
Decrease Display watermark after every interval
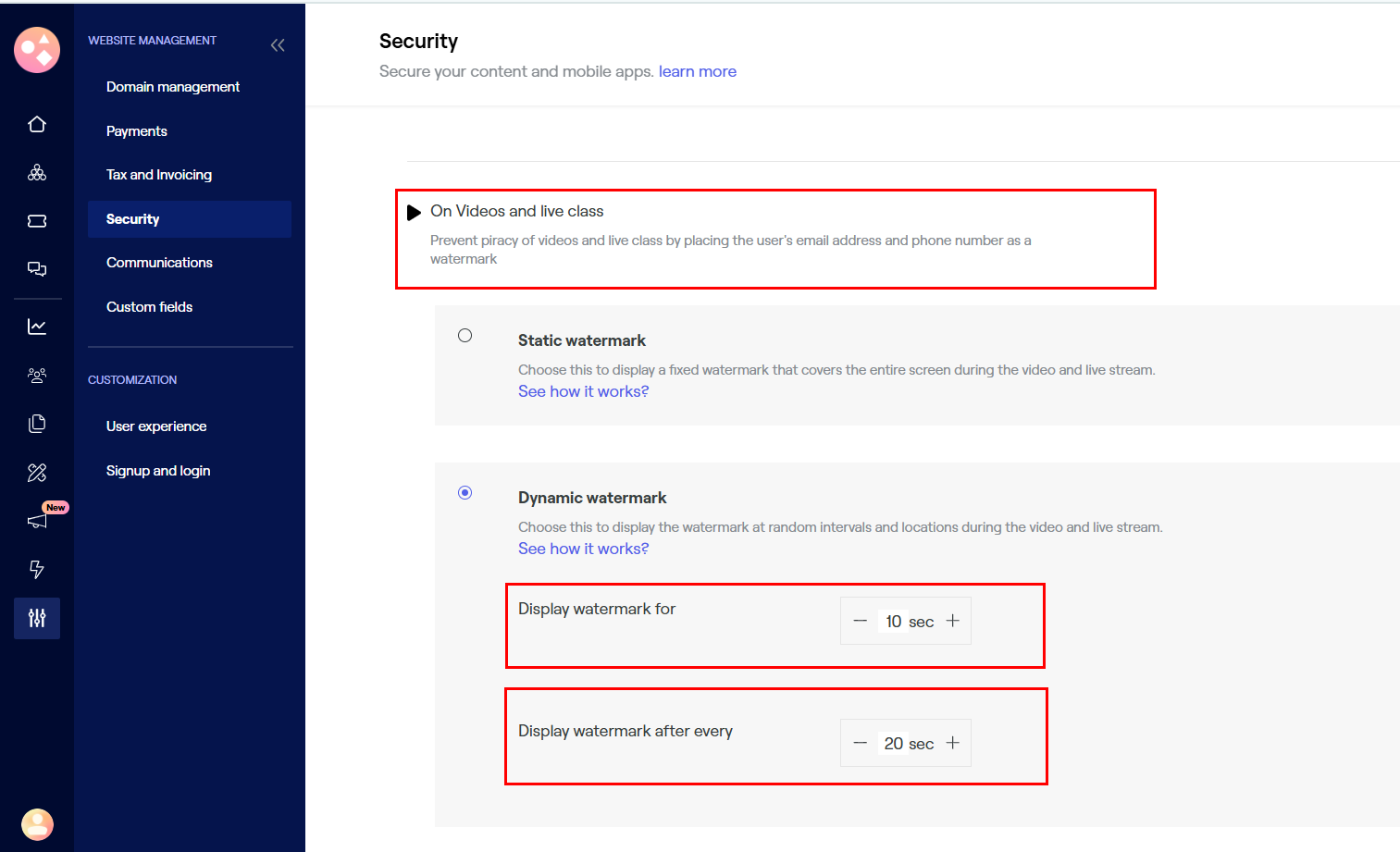pos(861,743)
